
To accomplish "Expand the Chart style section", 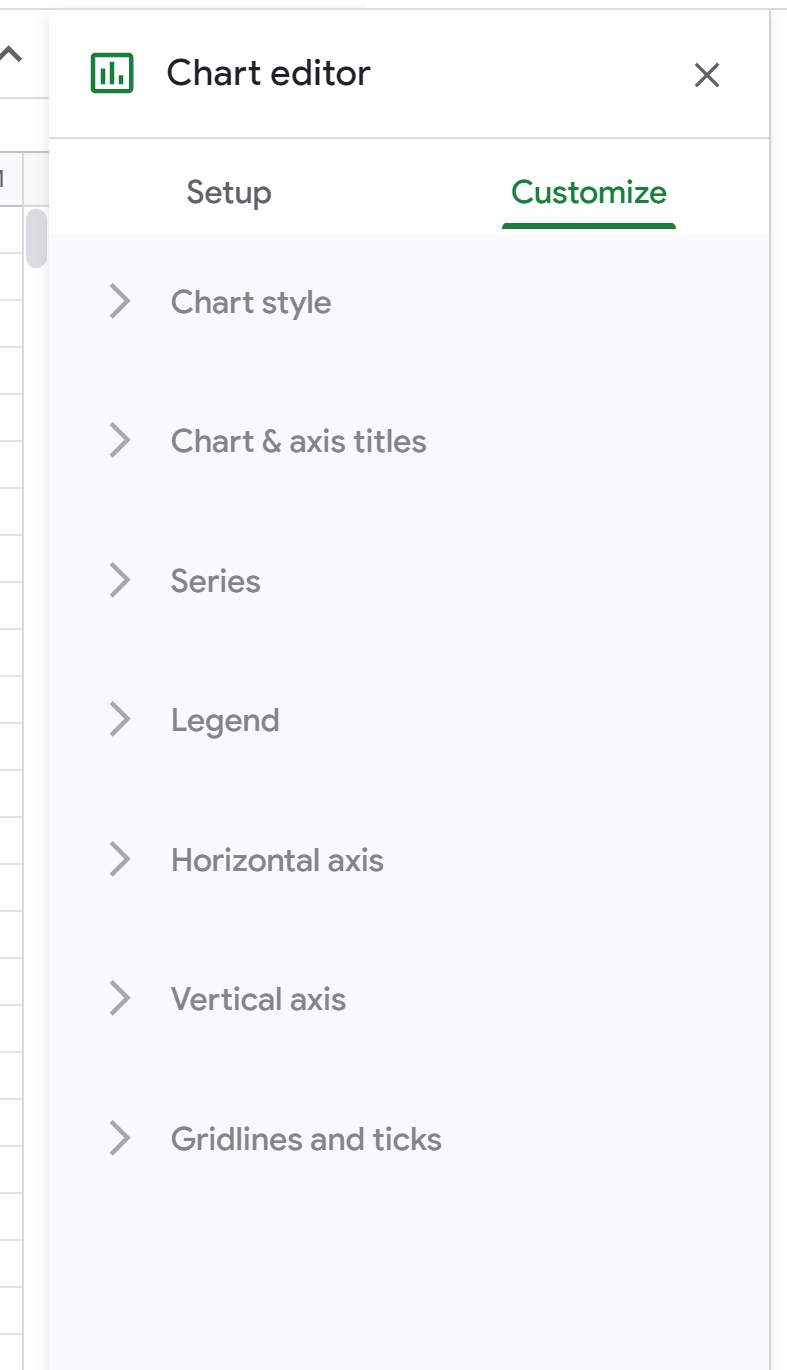I will coord(251,302).
